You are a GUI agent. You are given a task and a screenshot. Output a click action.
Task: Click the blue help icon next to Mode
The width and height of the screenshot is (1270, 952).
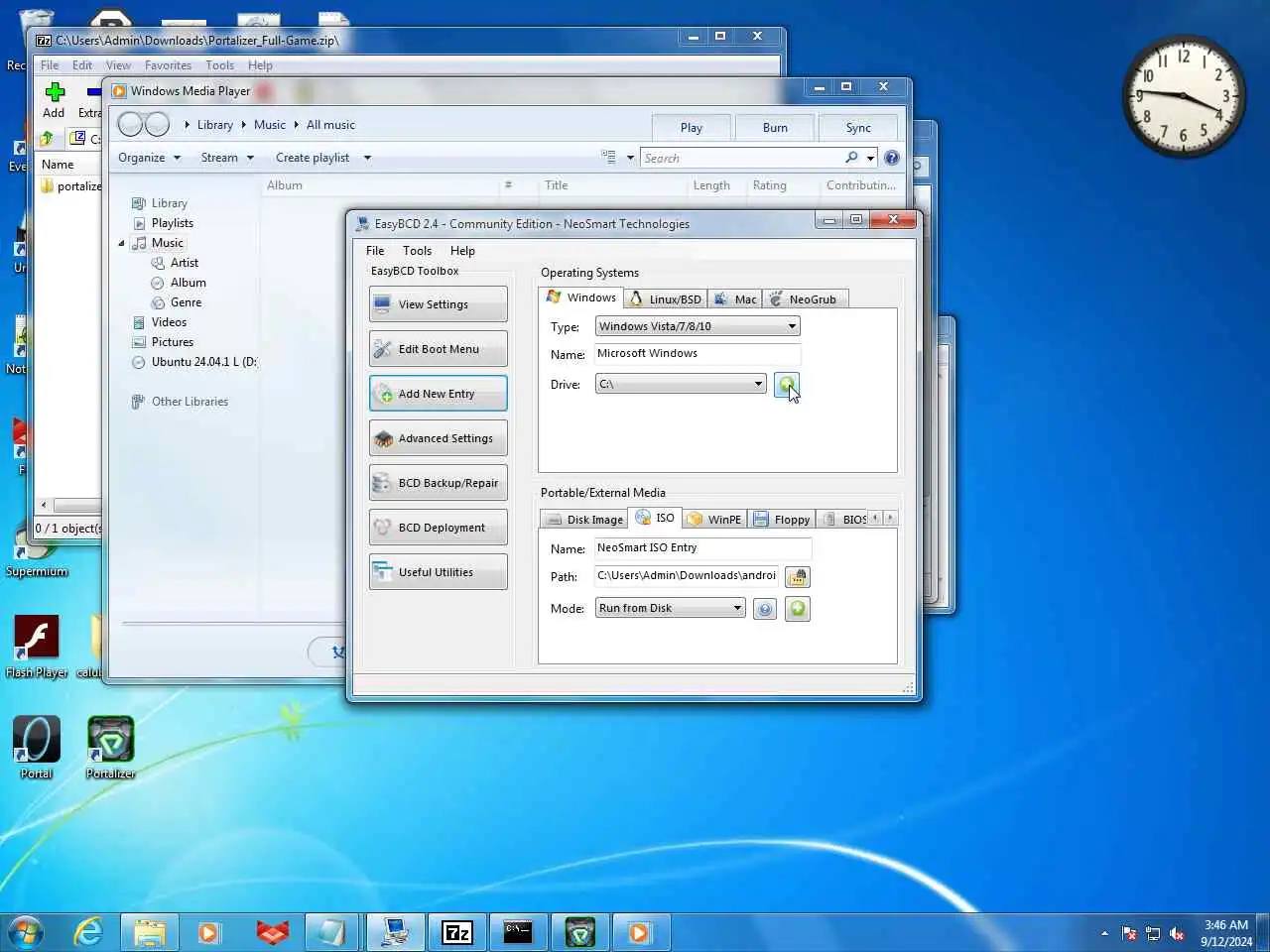tap(764, 609)
